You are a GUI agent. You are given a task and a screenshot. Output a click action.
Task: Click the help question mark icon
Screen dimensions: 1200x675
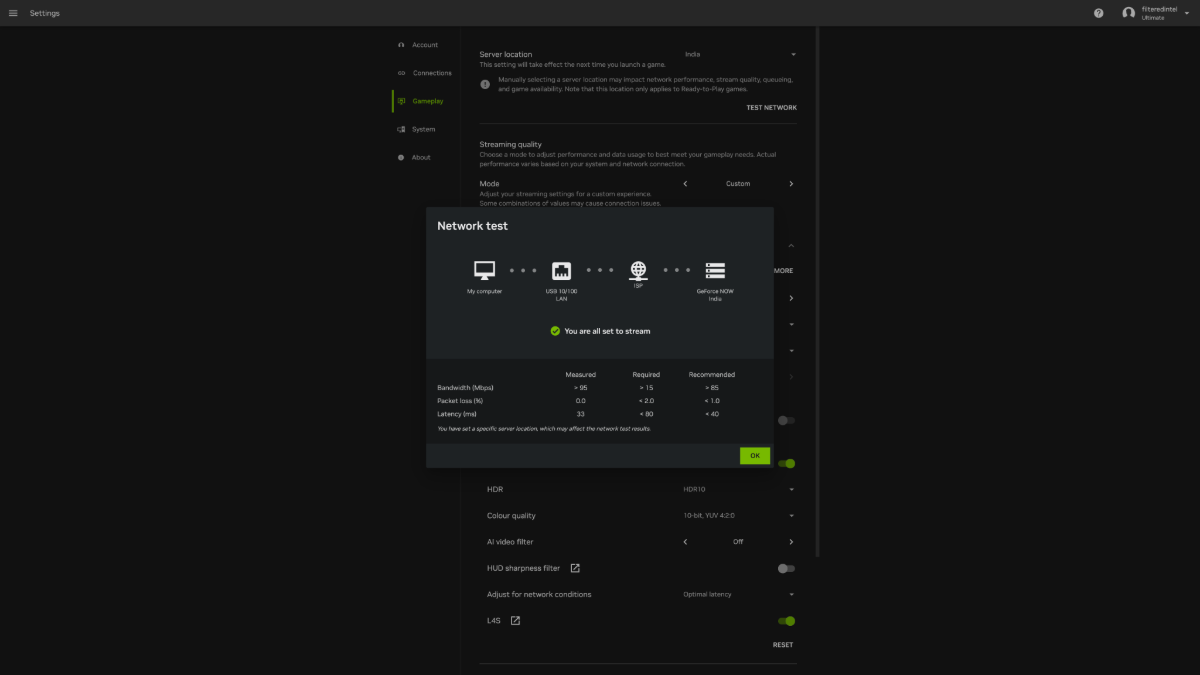(1098, 13)
